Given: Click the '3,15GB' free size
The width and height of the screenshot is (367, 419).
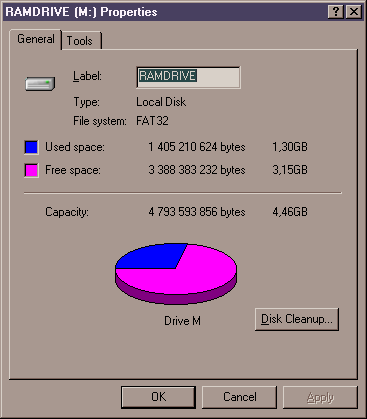Looking at the screenshot, I should 290,170.
